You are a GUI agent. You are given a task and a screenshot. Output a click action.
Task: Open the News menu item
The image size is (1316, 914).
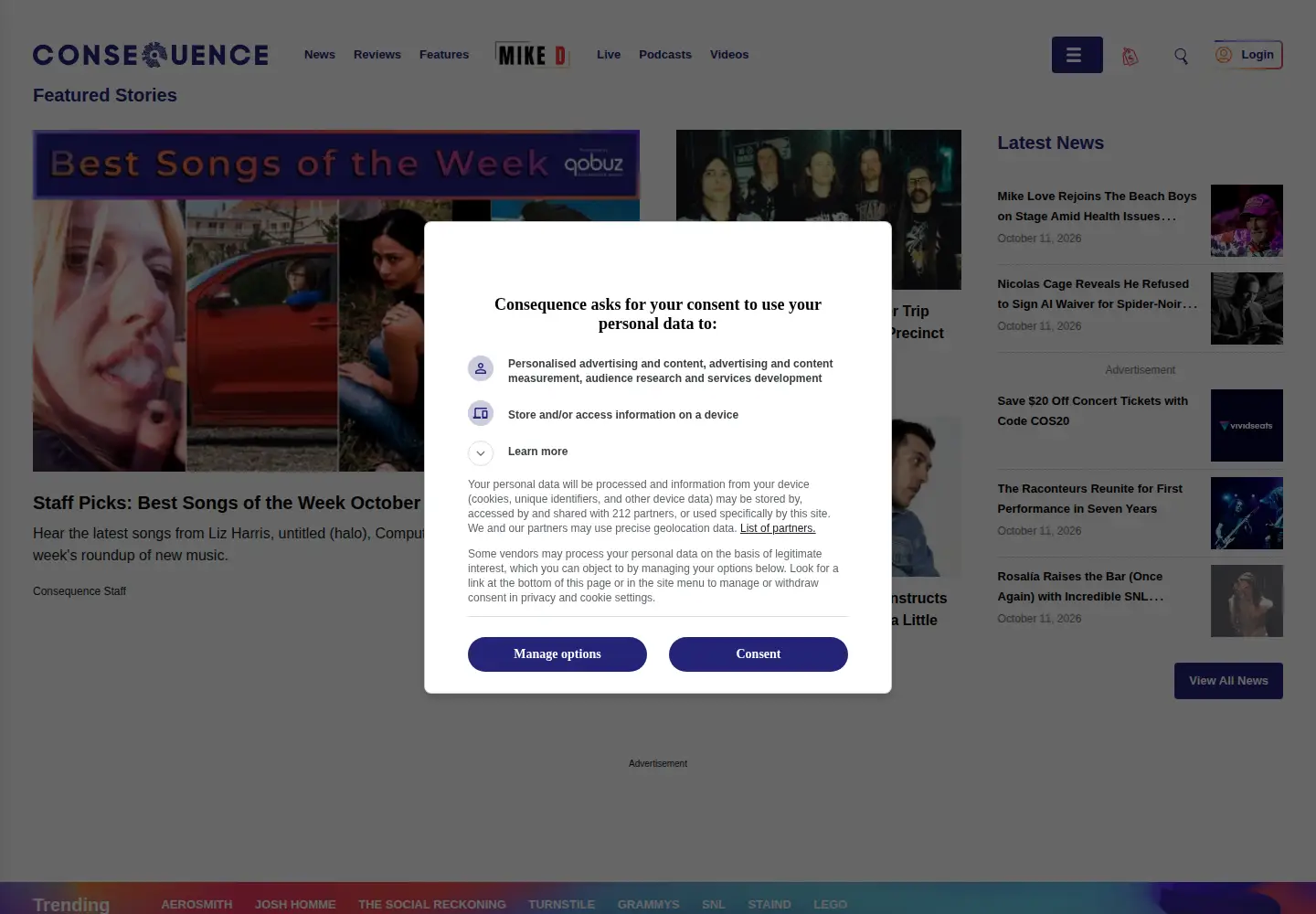coord(320,55)
